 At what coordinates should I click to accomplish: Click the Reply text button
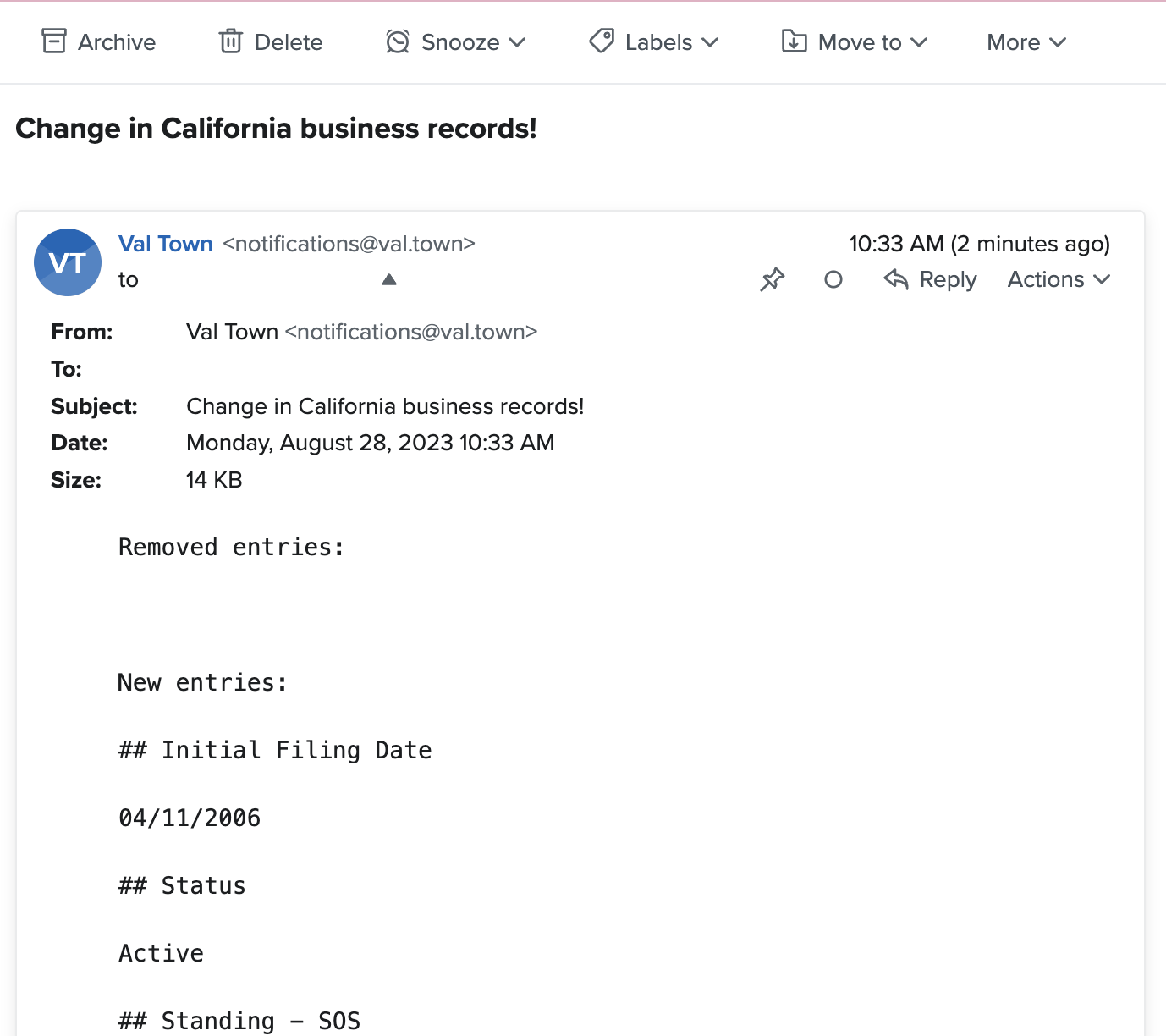(x=948, y=279)
